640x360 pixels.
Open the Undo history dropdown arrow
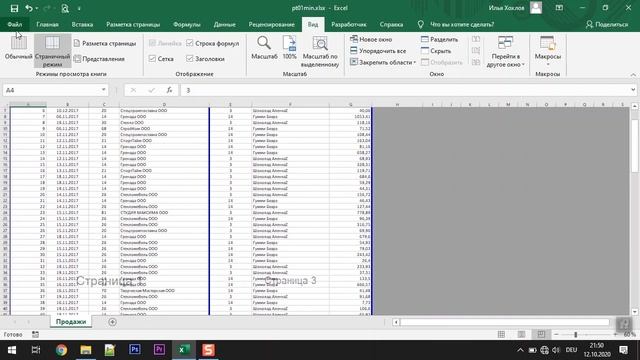coord(37,8)
